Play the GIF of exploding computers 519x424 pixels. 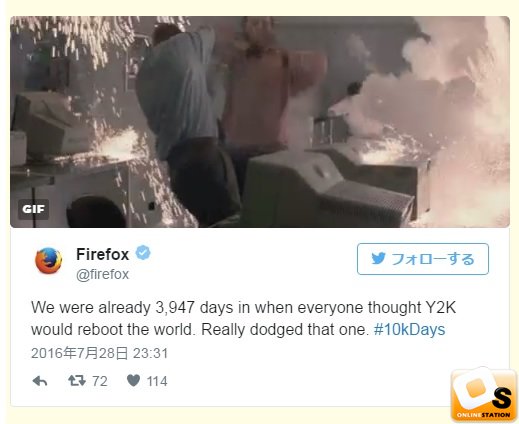pos(260,122)
